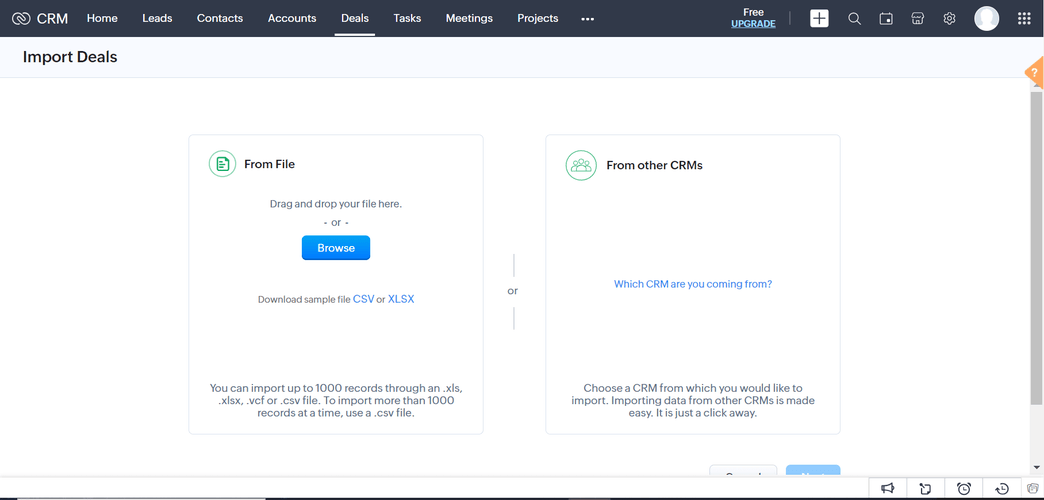
Task: Click the 'Import Deals' page heading
Action: [70, 57]
